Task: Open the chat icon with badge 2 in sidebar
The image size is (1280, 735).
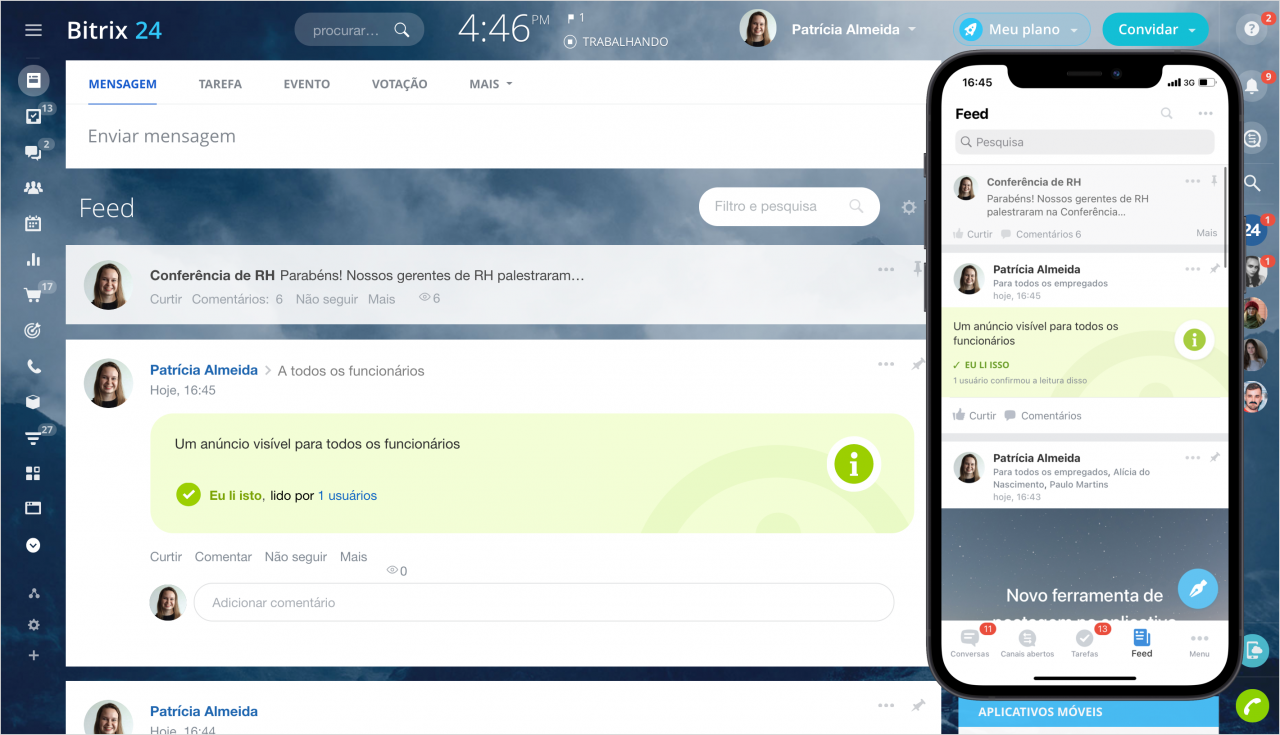Action: coord(33,153)
